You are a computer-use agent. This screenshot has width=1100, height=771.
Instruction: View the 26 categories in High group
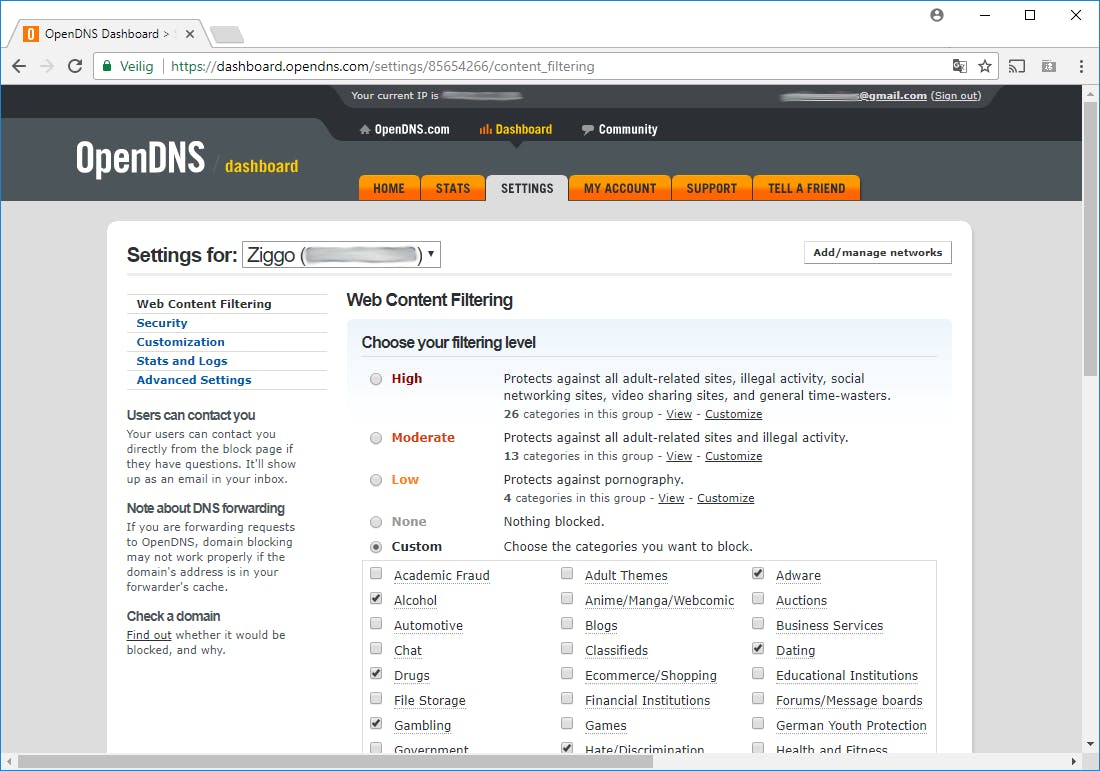(x=679, y=414)
